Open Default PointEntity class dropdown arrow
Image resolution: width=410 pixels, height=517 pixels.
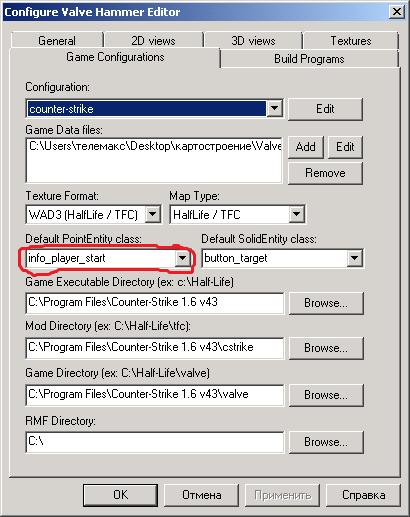182,258
